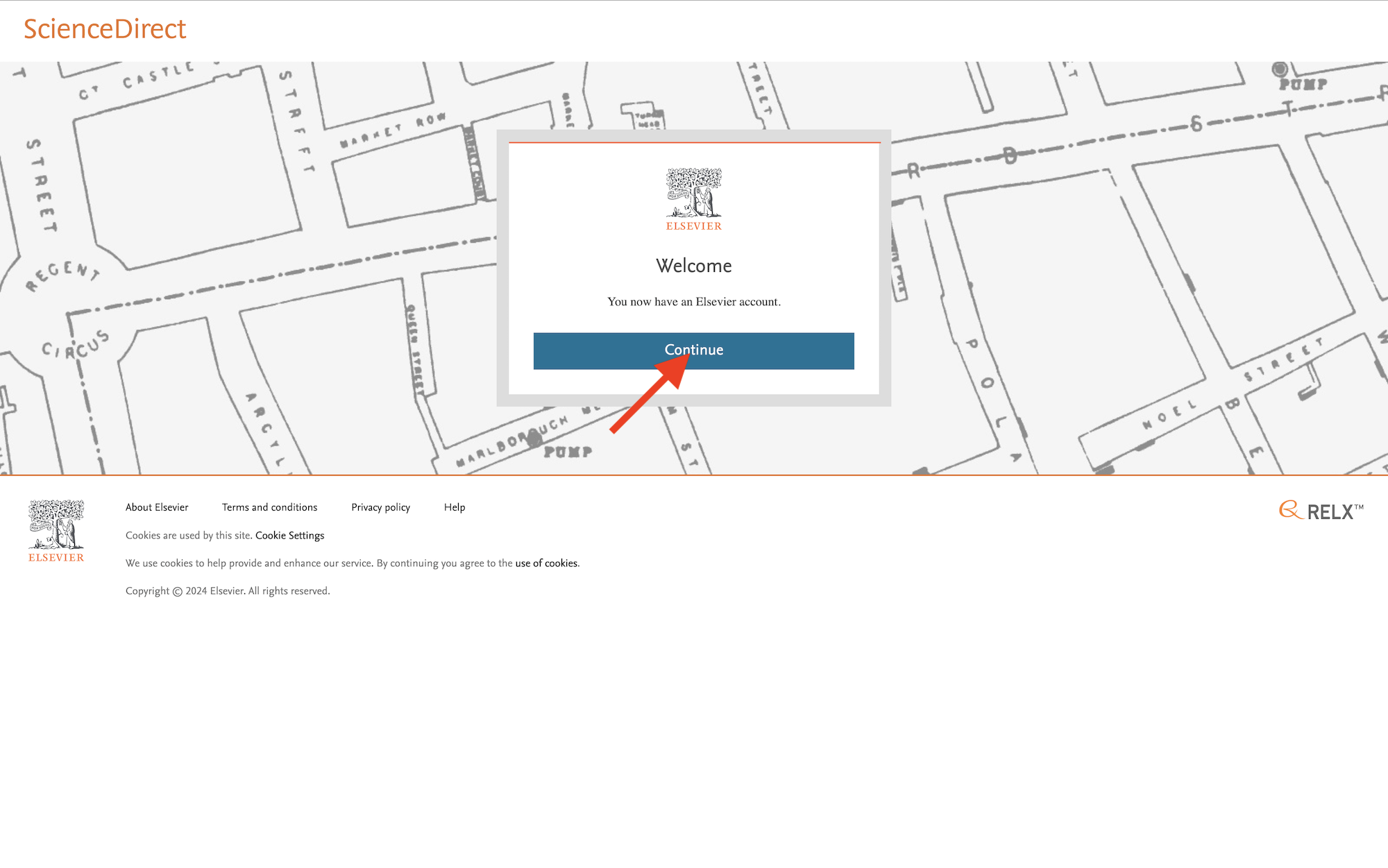Open the Help link in footer
1388x868 pixels.
(455, 507)
